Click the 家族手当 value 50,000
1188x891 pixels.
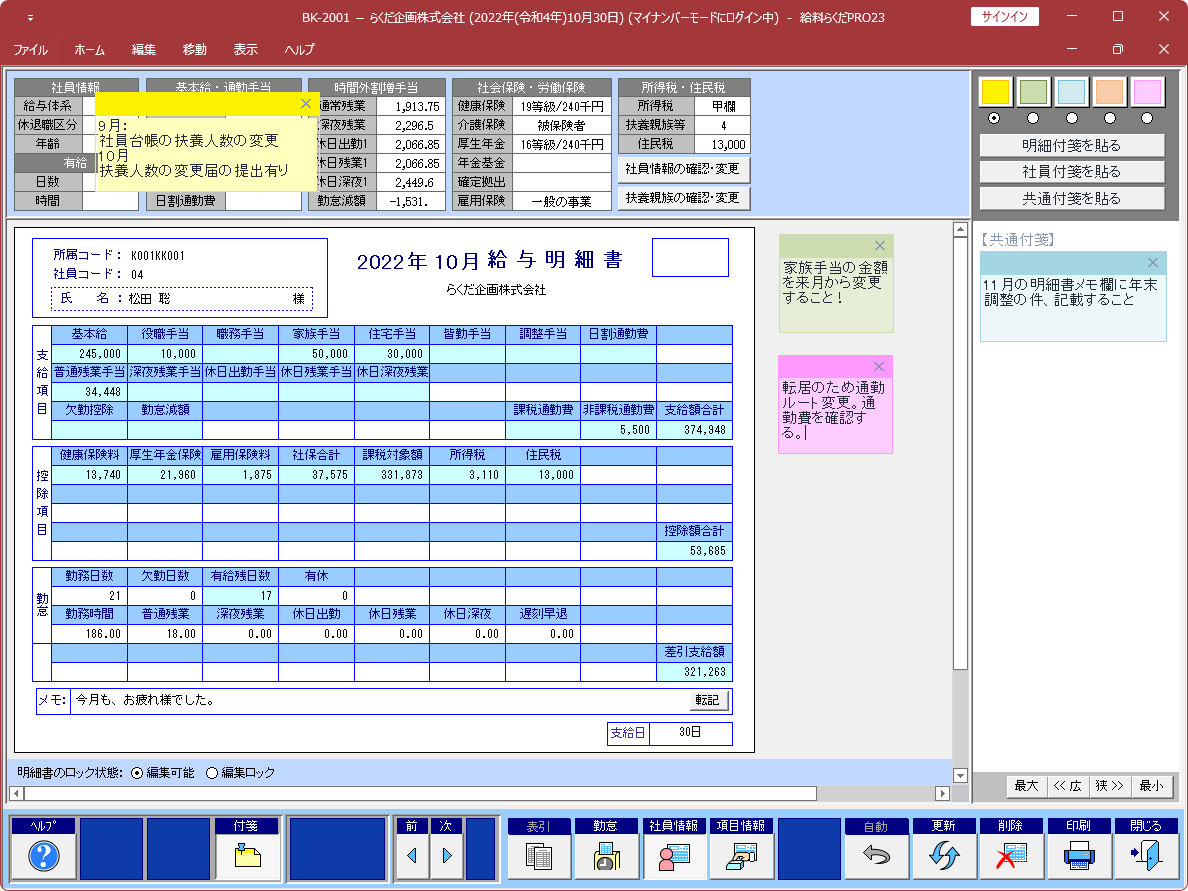(x=317, y=354)
